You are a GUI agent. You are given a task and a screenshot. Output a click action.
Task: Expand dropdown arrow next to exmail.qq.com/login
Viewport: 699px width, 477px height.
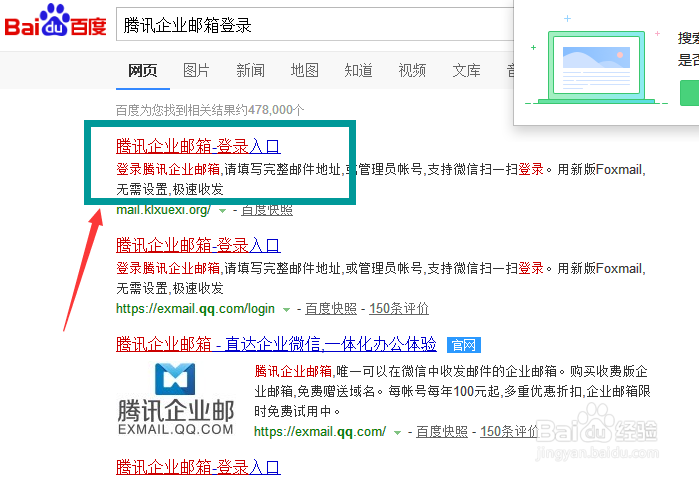click(x=286, y=309)
